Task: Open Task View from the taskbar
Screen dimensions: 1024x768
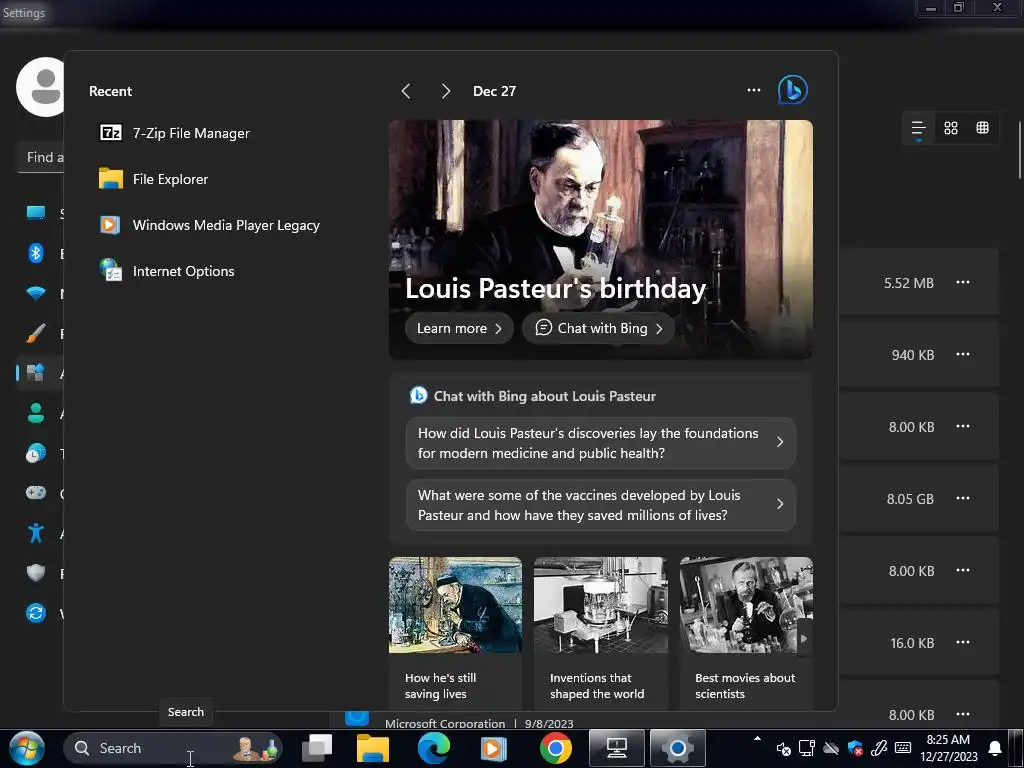Action: tap(317, 748)
